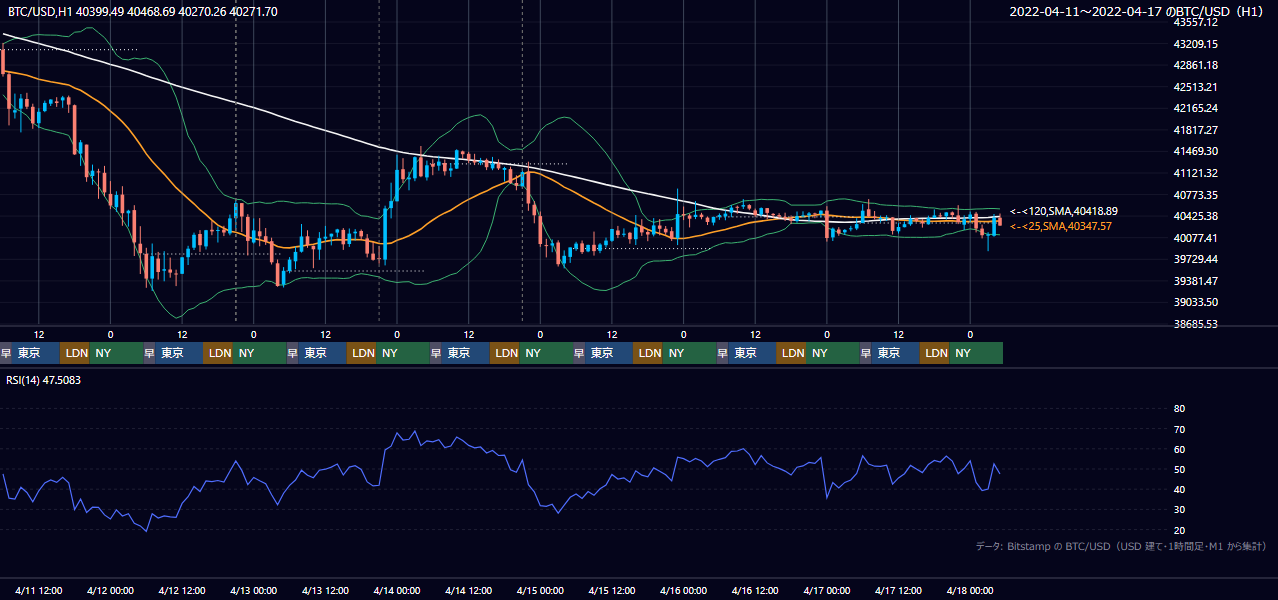Click the RSI 80 level label
The image size is (1278, 600).
click(1179, 409)
